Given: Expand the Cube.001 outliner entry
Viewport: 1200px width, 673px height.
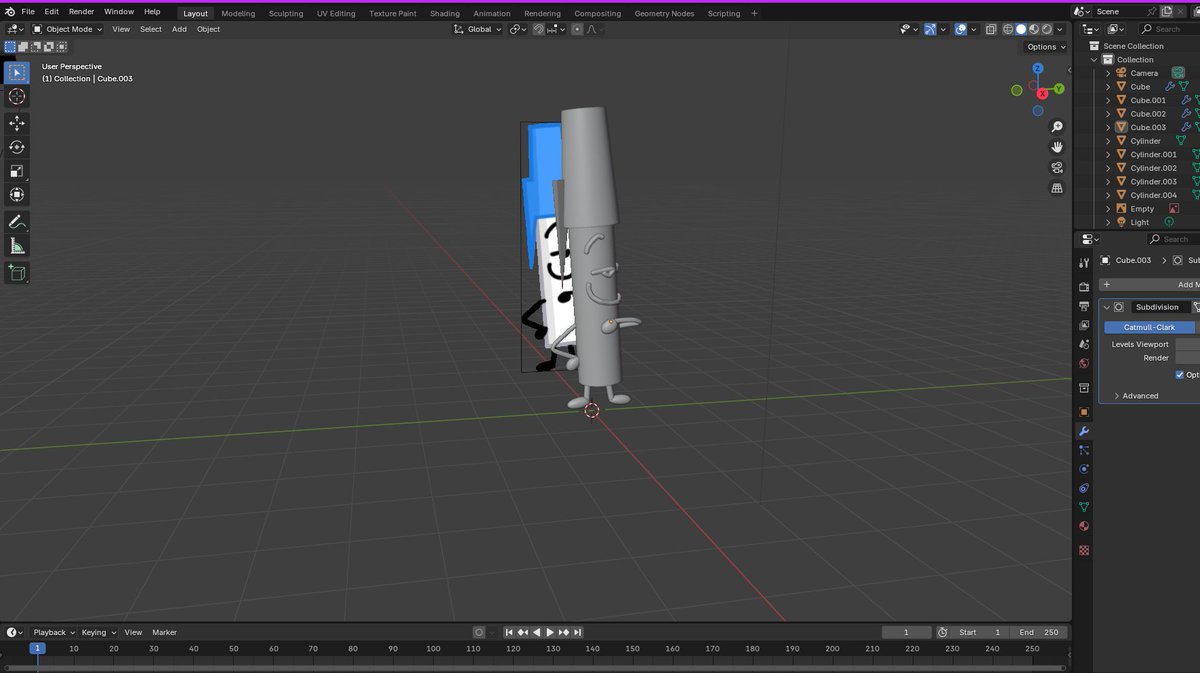Looking at the screenshot, I should [1108, 100].
